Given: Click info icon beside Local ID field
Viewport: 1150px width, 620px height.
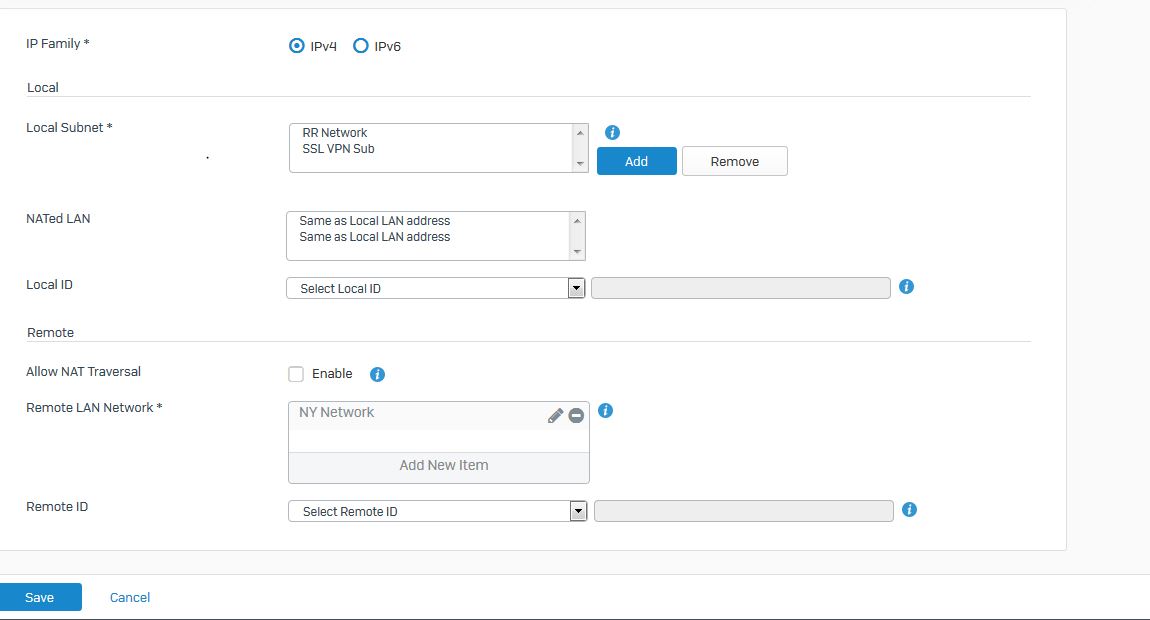Looking at the screenshot, I should (906, 286).
